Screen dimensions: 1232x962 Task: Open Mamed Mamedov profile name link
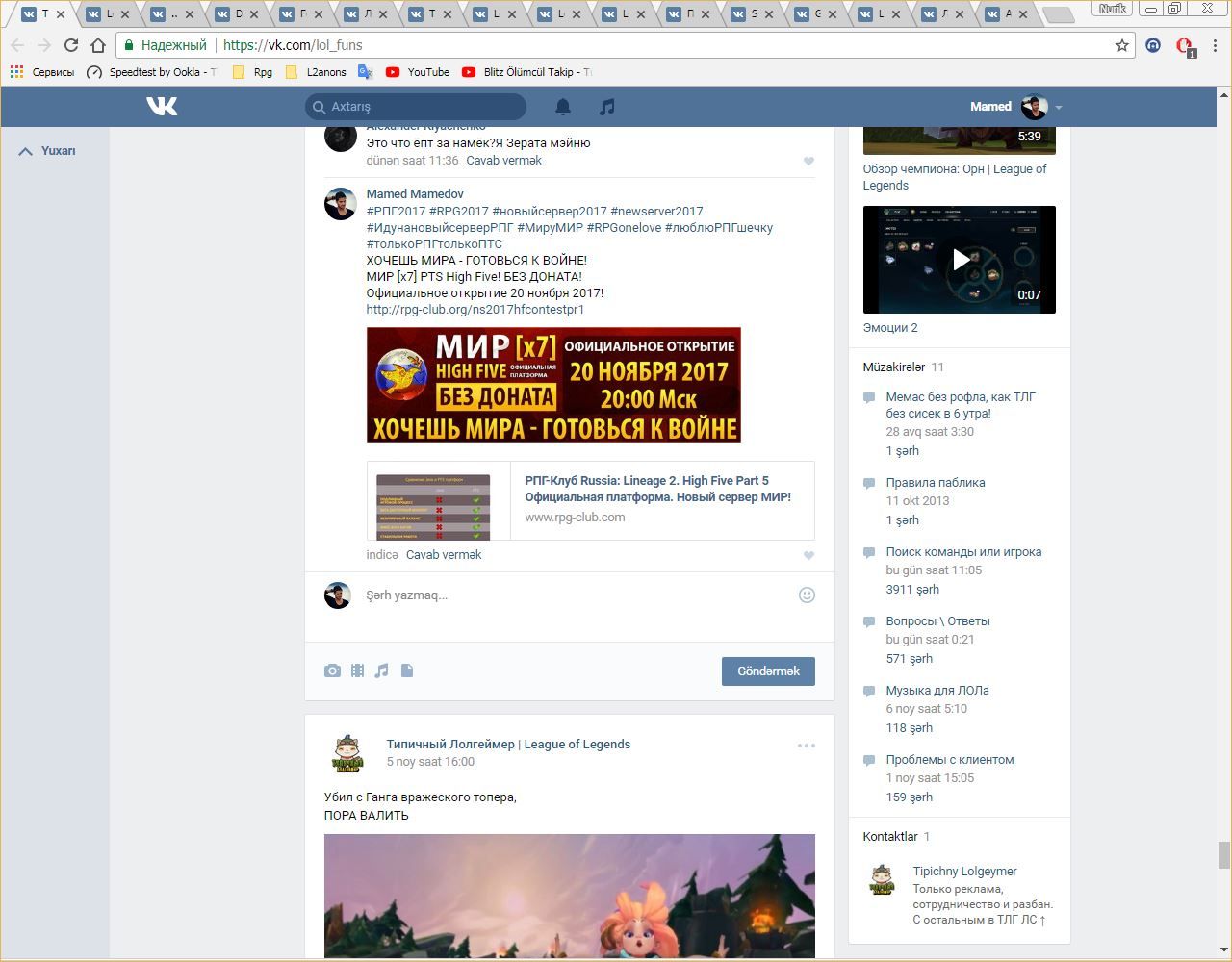coord(415,194)
